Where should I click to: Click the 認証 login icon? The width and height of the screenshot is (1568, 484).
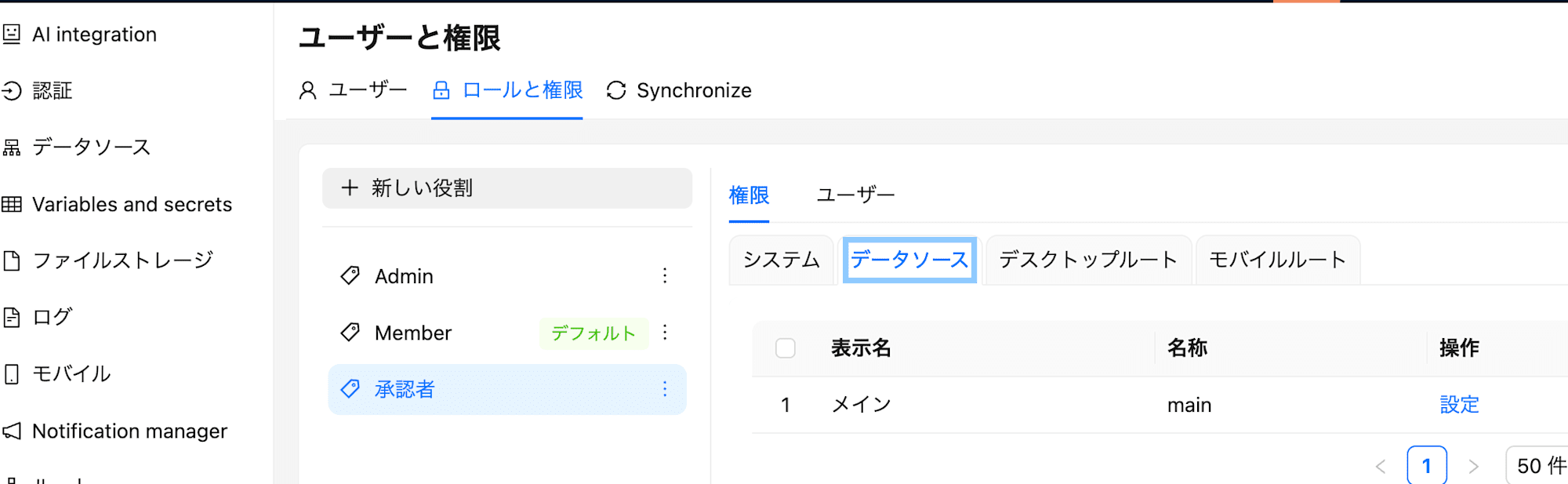(12, 91)
